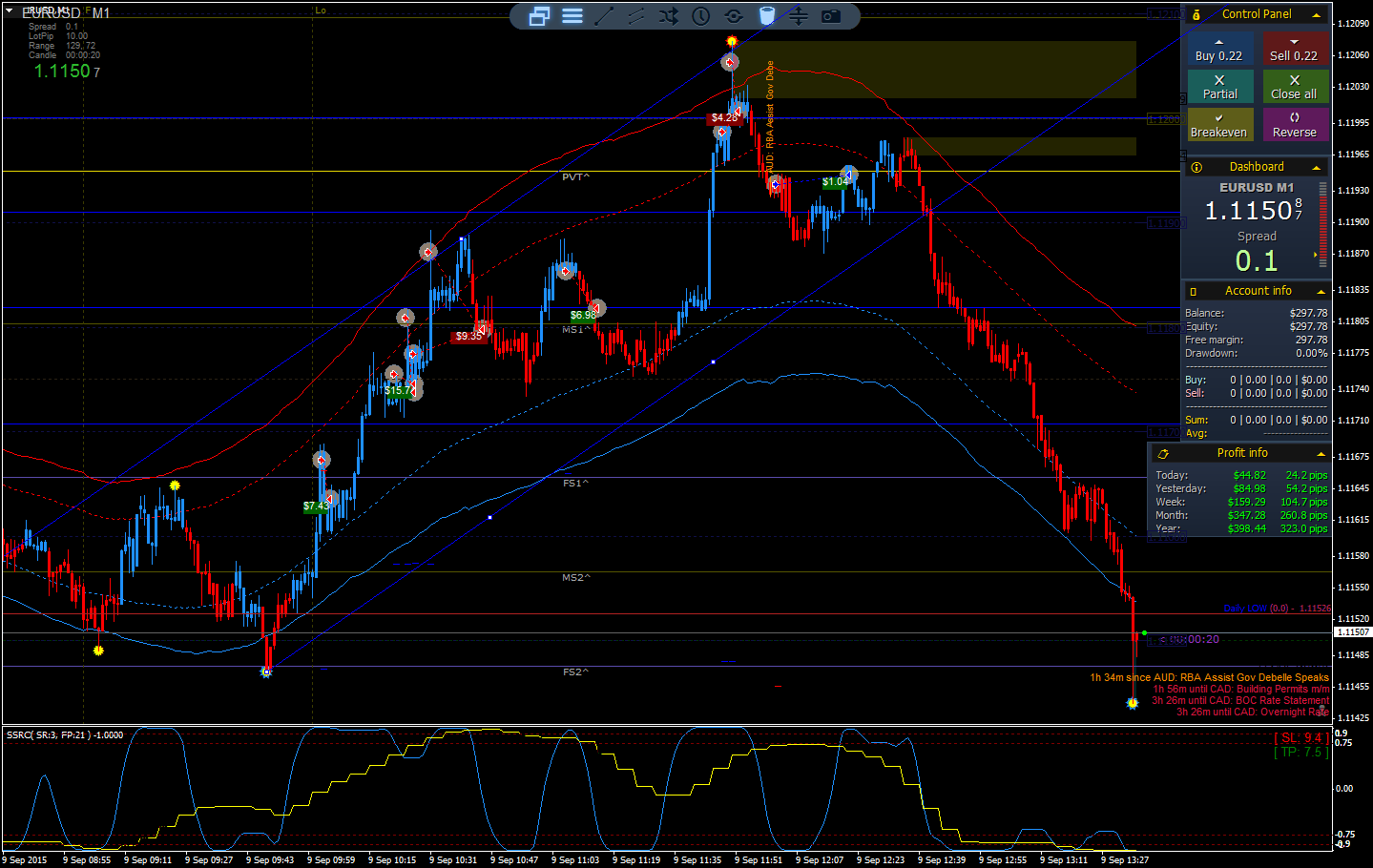
Task: Click the $4.28 trade profit label
Action: coord(724,118)
